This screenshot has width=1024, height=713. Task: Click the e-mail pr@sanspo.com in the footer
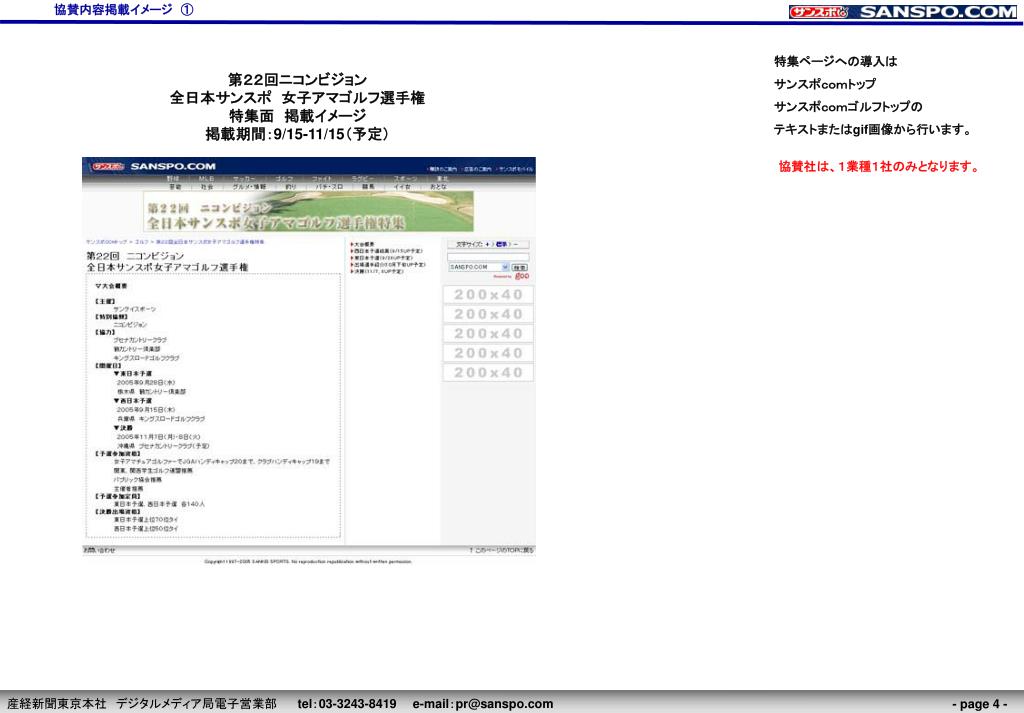(x=483, y=704)
